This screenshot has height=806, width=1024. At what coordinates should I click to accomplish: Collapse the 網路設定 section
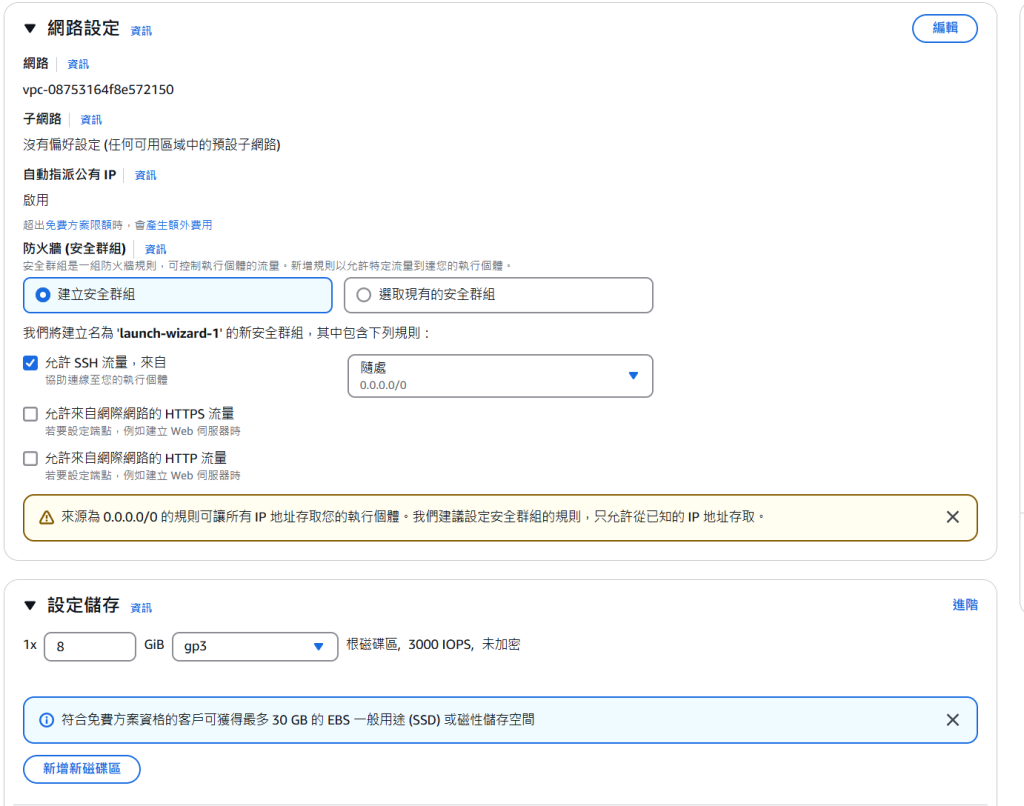point(30,29)
